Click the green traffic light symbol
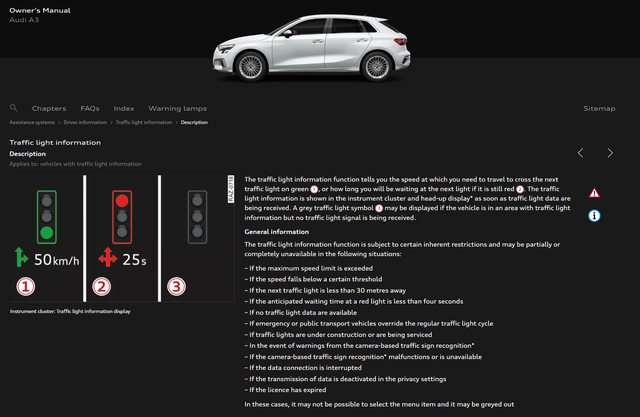This screenshot has height=417, width=640. [47, 217]
